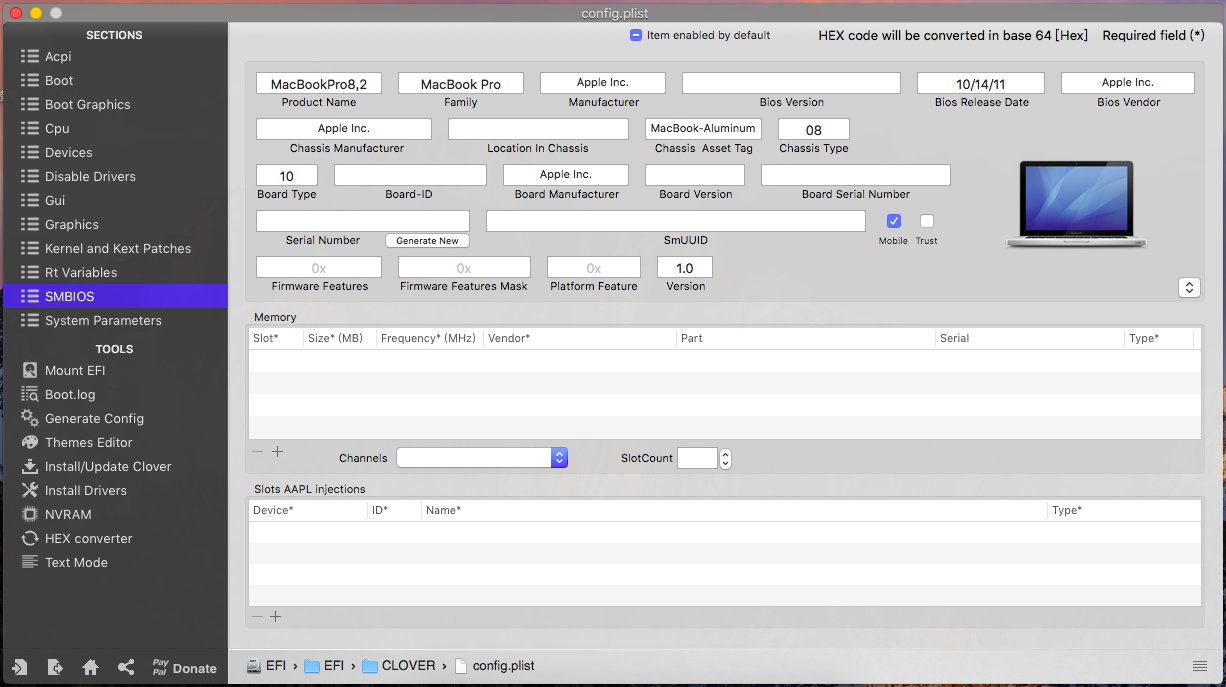Click the Family field
This screenshot has height=687, width=1226.
tap(461, 83)
